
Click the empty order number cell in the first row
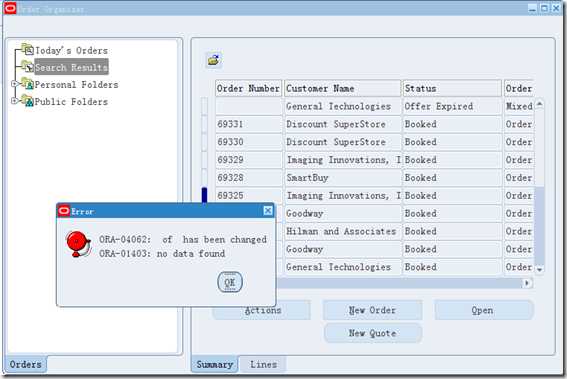[x=249, y=106]
